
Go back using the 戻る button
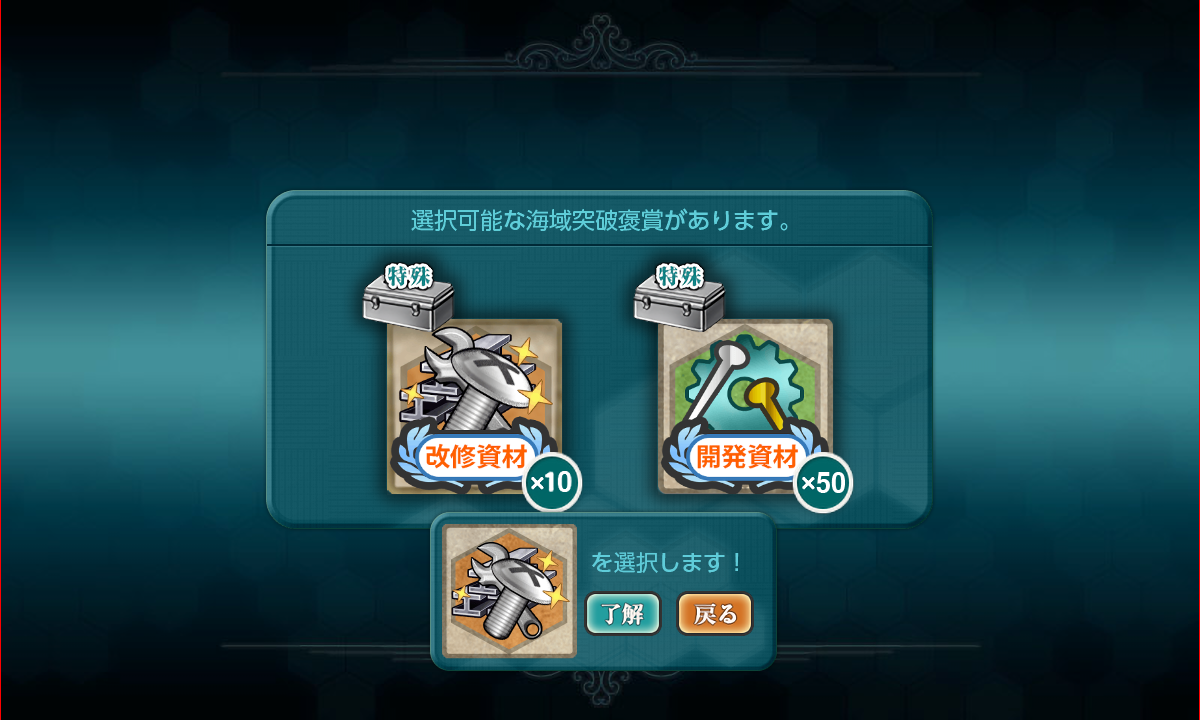click(715, 614)
